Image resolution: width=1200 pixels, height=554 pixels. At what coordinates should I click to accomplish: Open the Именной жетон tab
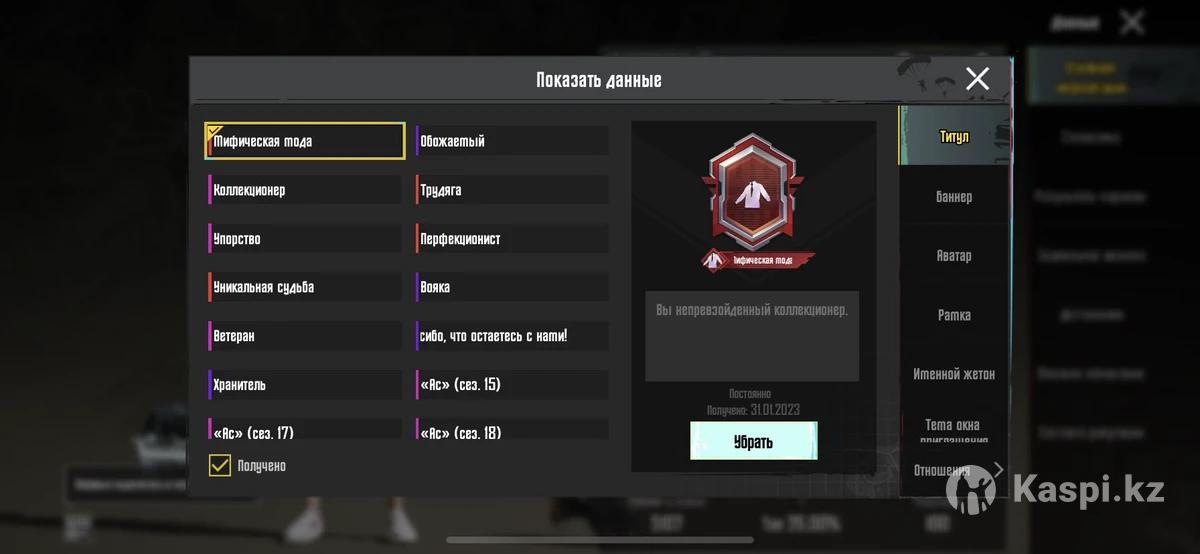coord(954,374)
